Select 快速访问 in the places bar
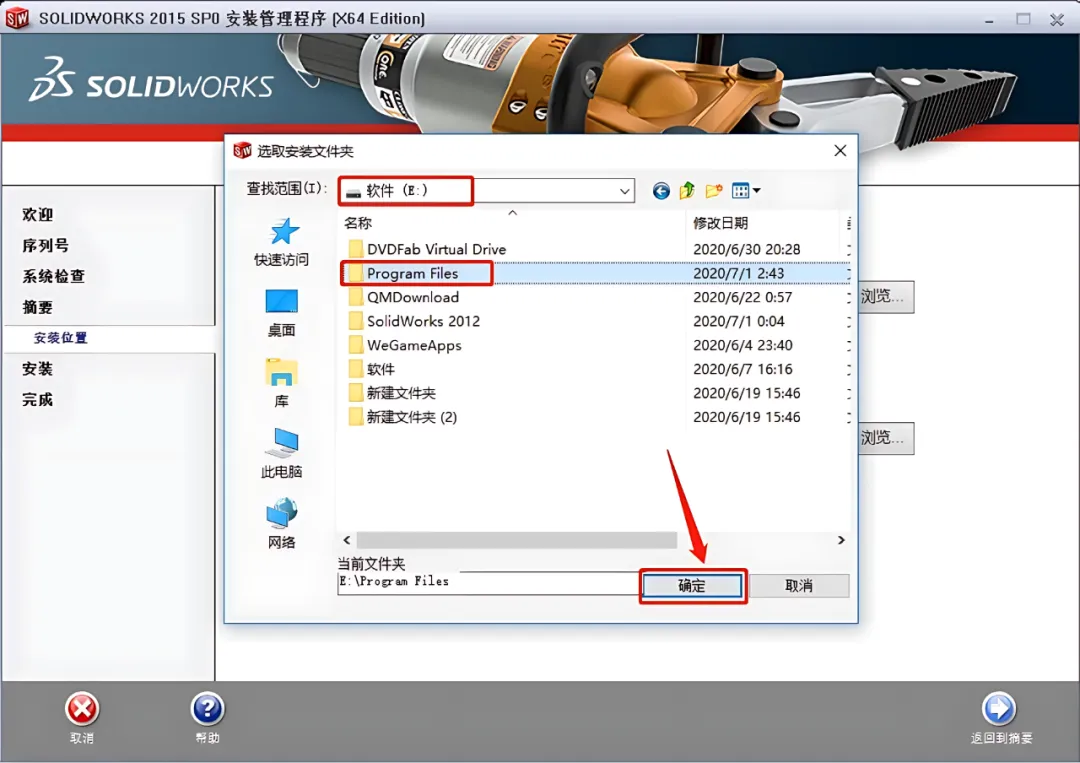 point(282,242)
